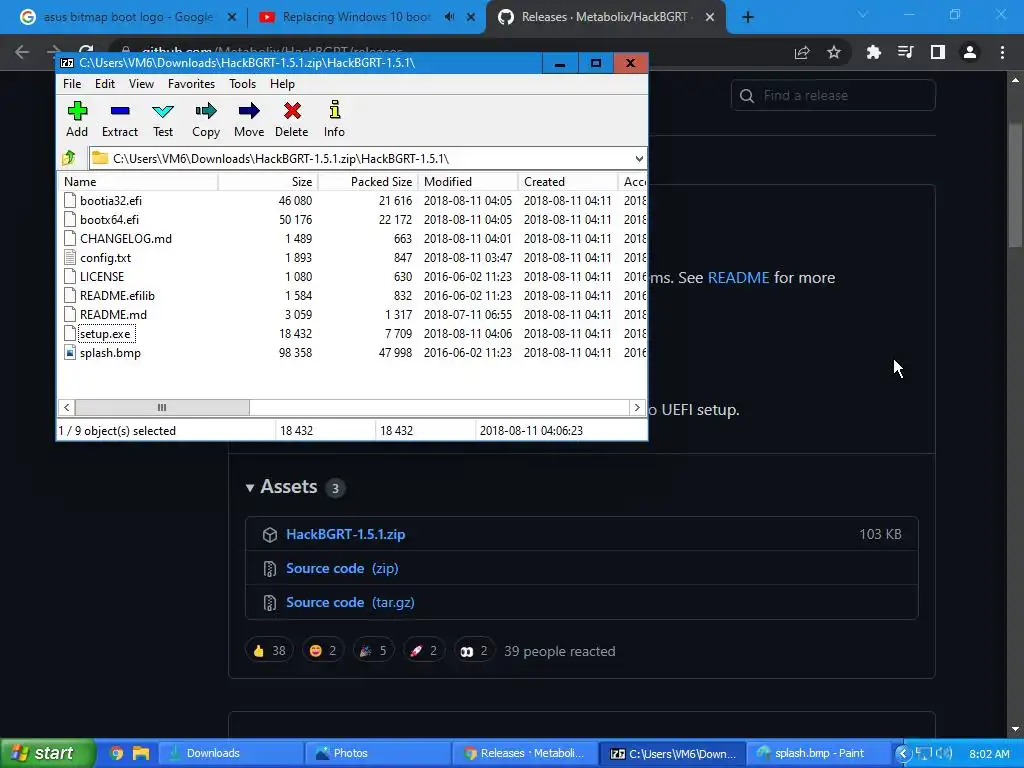Click the Chrome share page icon
Screen dimensions: 1024x768
[x=802, y=52]
